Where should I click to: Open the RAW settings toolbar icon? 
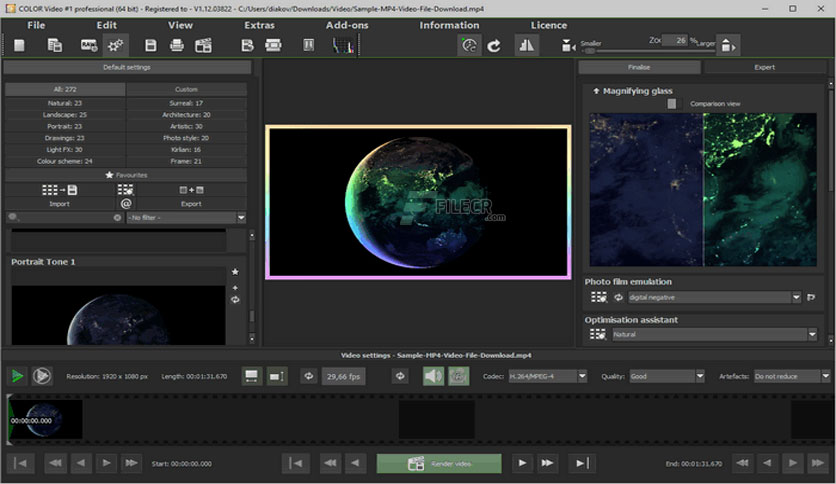[89, 45]
